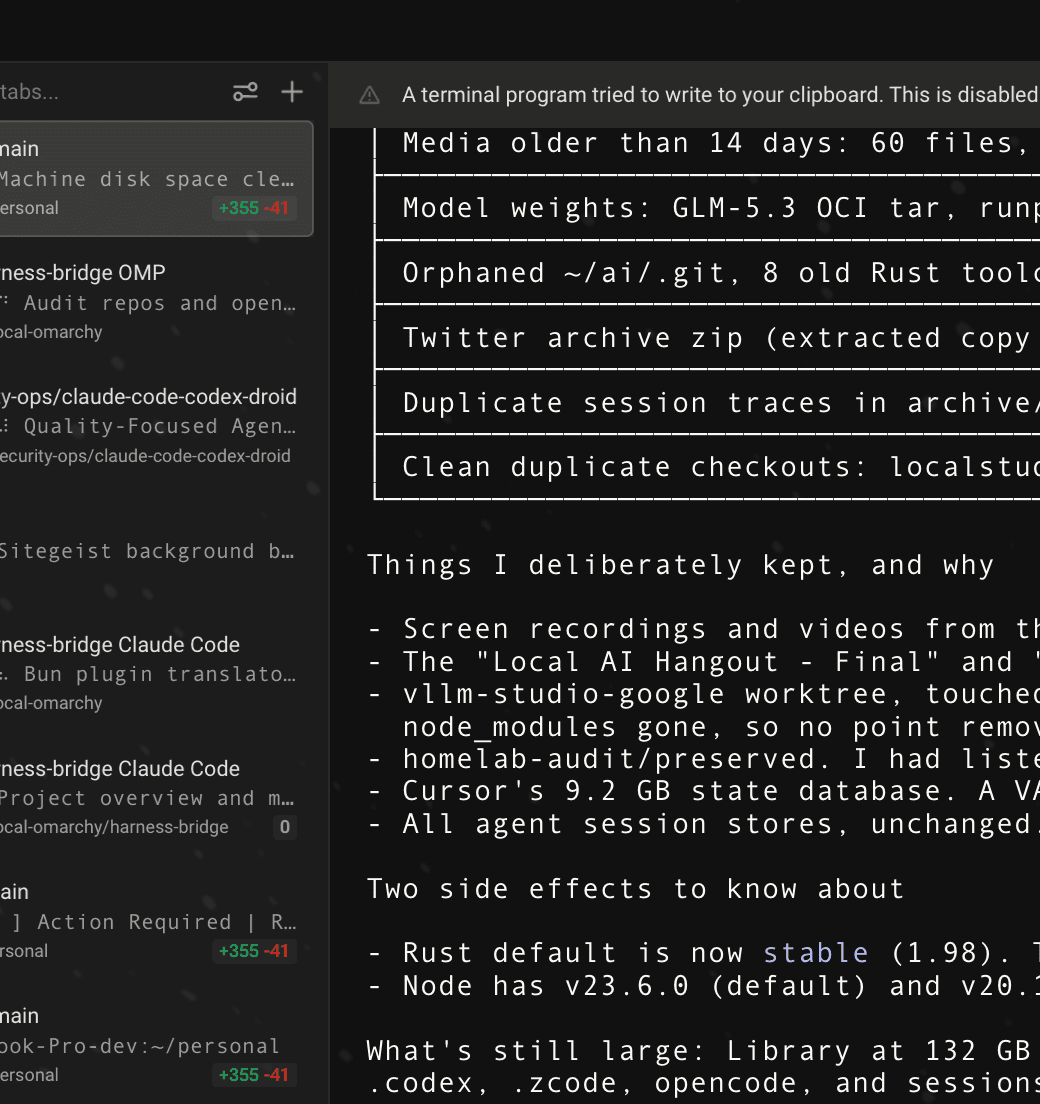The height and width of the screenshot is (1104, 1040).
Task: Click the "All agent session stores" line
Action: (x=703, y=824)
